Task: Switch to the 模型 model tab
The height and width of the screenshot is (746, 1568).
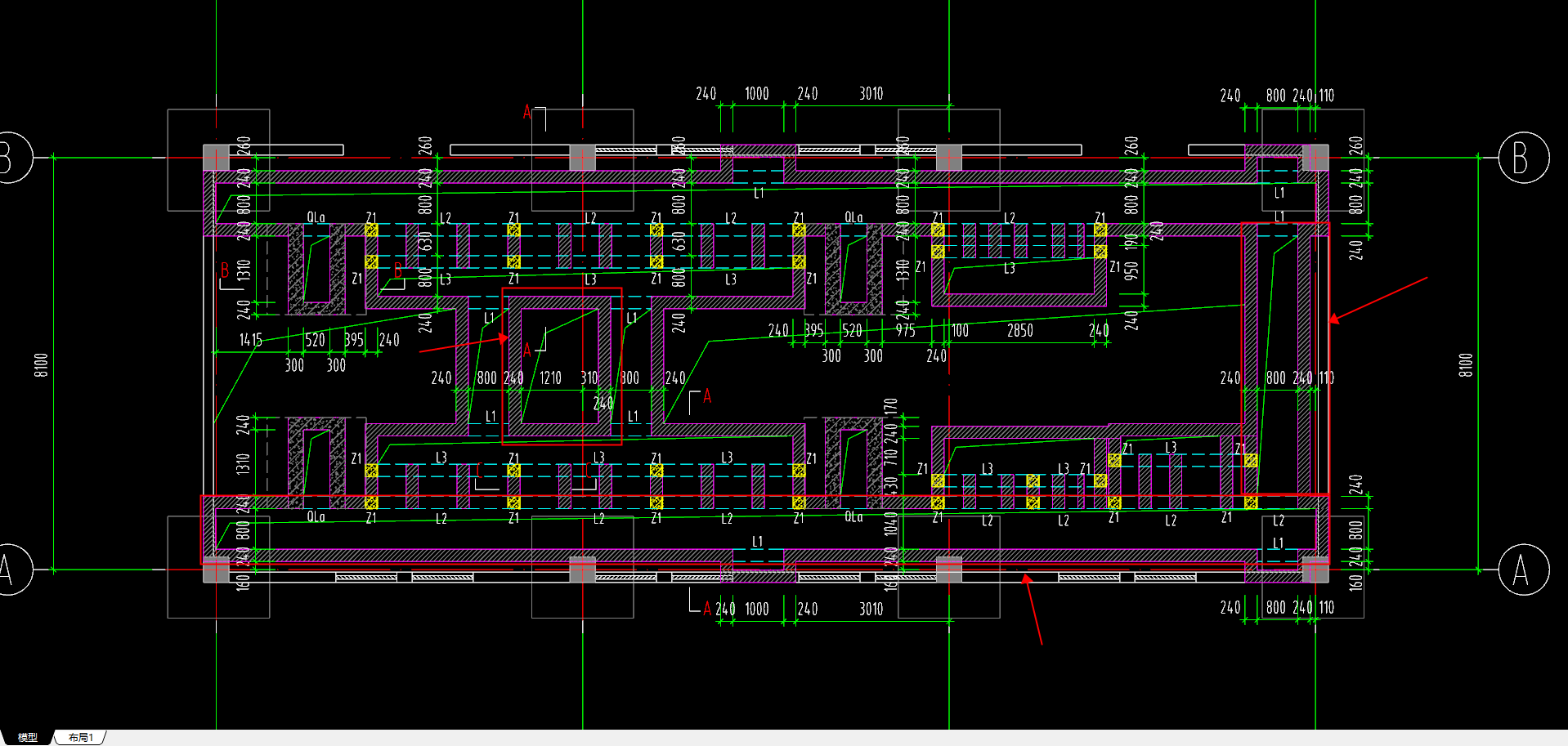Action: tap(28, 737)
